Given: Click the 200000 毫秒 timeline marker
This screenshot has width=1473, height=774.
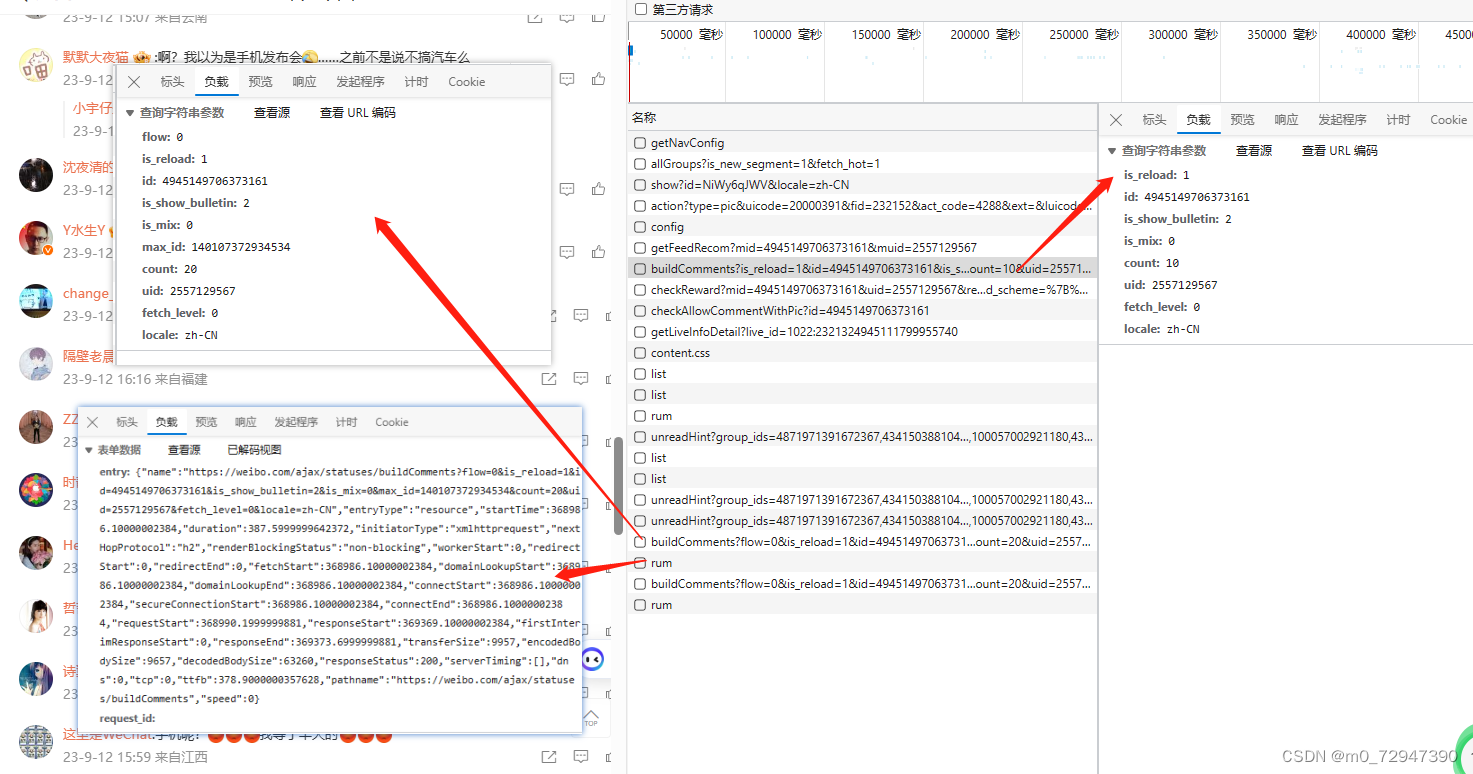Looking at the screenshot, I should point(984,35).
